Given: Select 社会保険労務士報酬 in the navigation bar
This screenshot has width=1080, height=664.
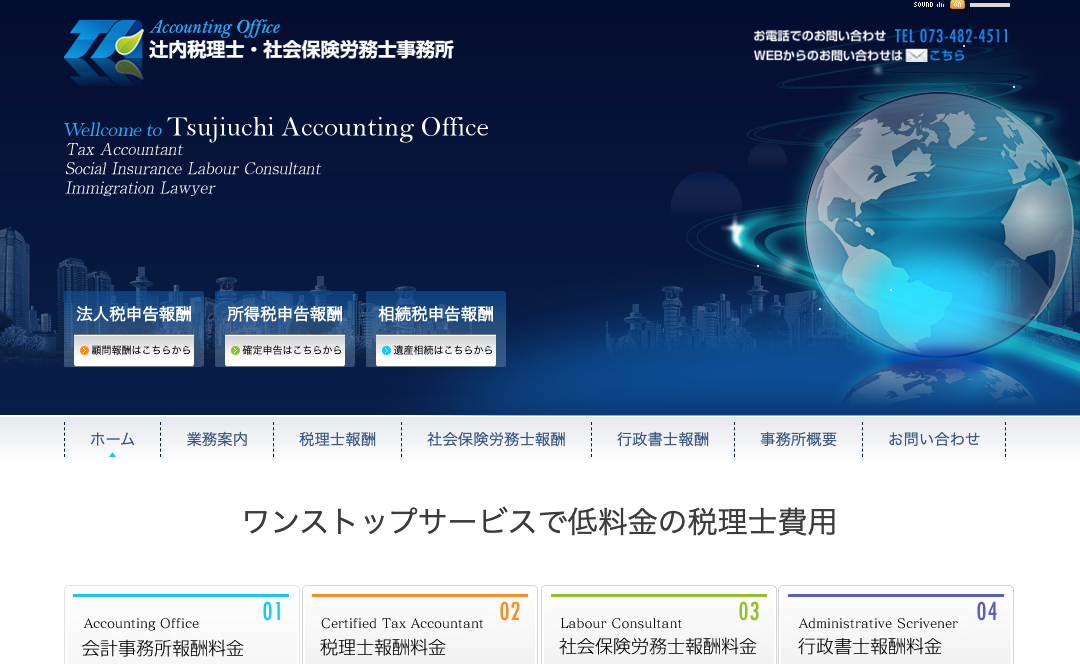Looking at the screenshot, I should tap(496, 439).
